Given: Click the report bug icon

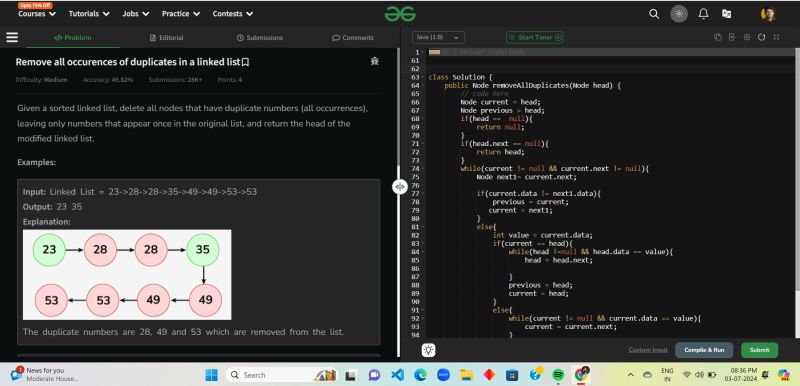Looking at the screenshot, I should 374,62.
